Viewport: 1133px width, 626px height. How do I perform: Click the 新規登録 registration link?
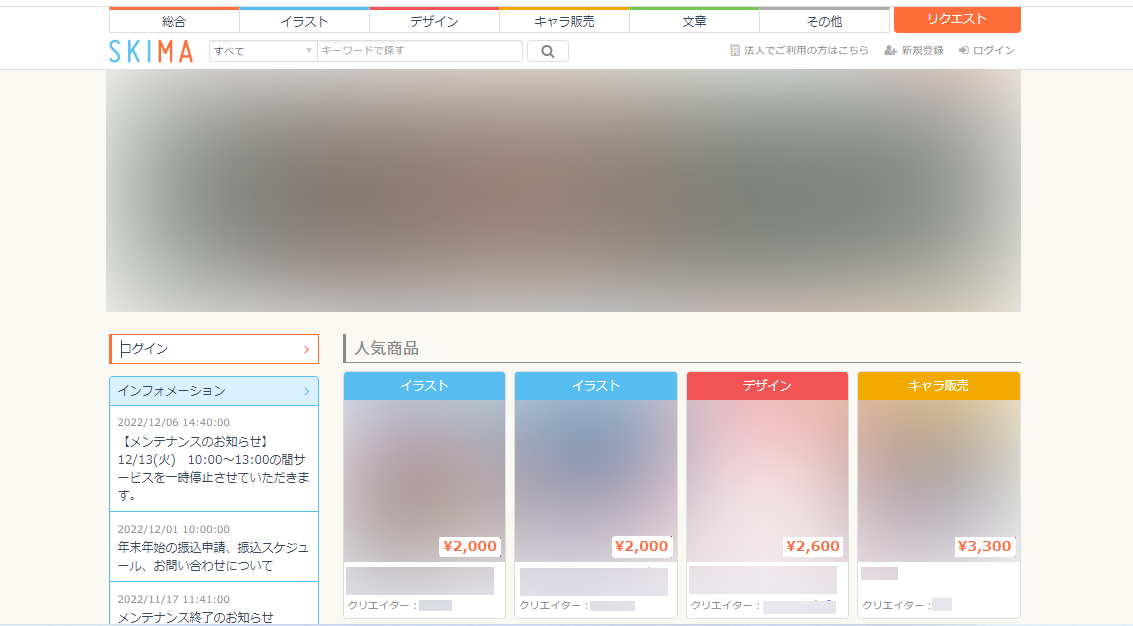coord(920,48)
